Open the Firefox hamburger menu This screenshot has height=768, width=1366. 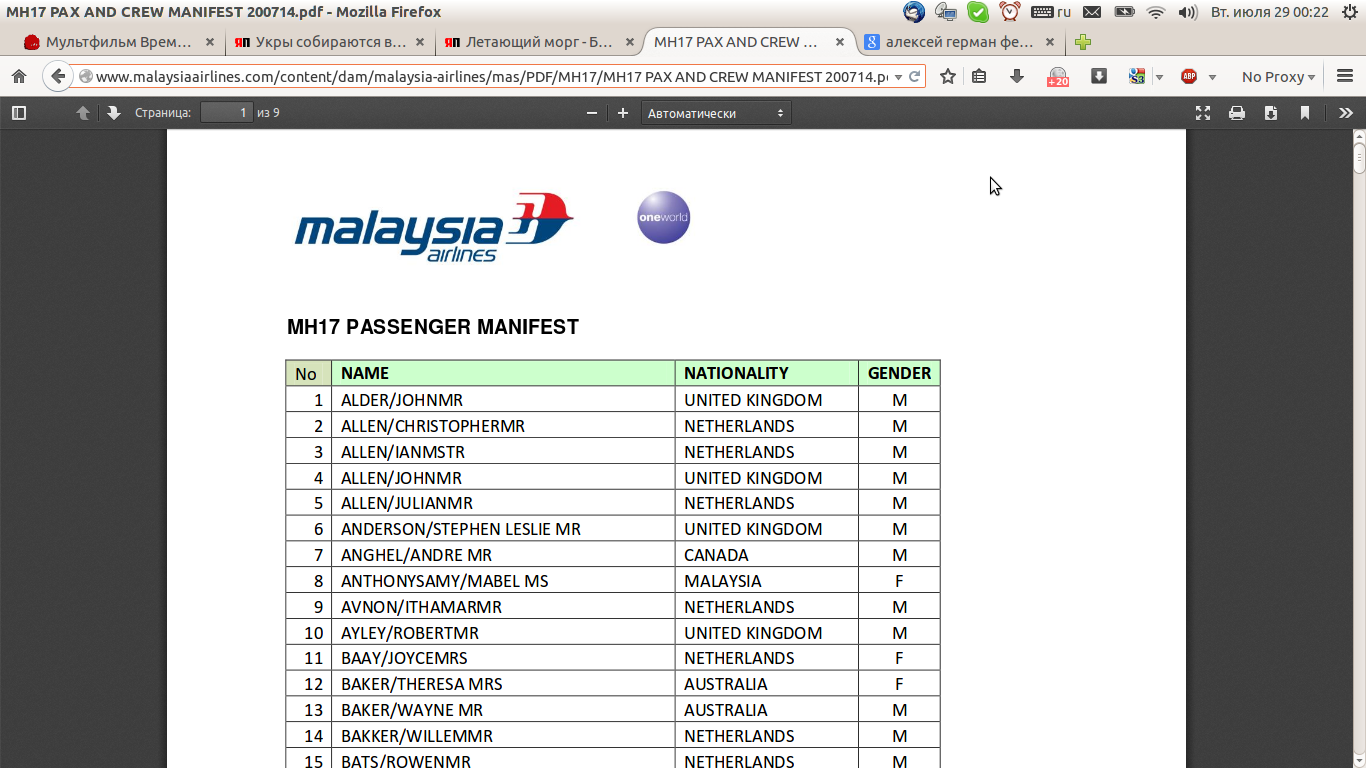(x=1345, y=77)
